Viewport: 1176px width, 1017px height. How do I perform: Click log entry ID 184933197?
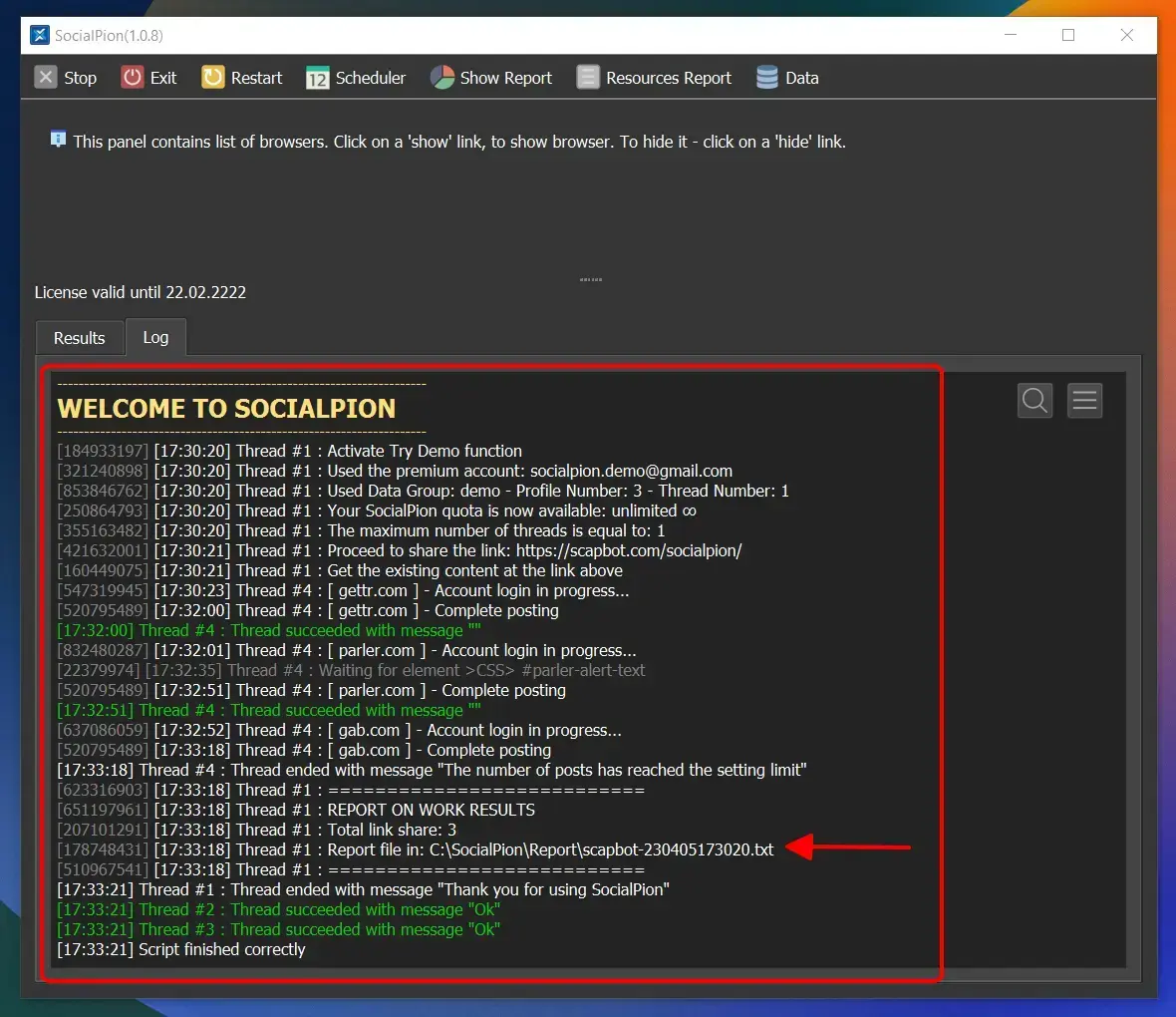(103, 451)
